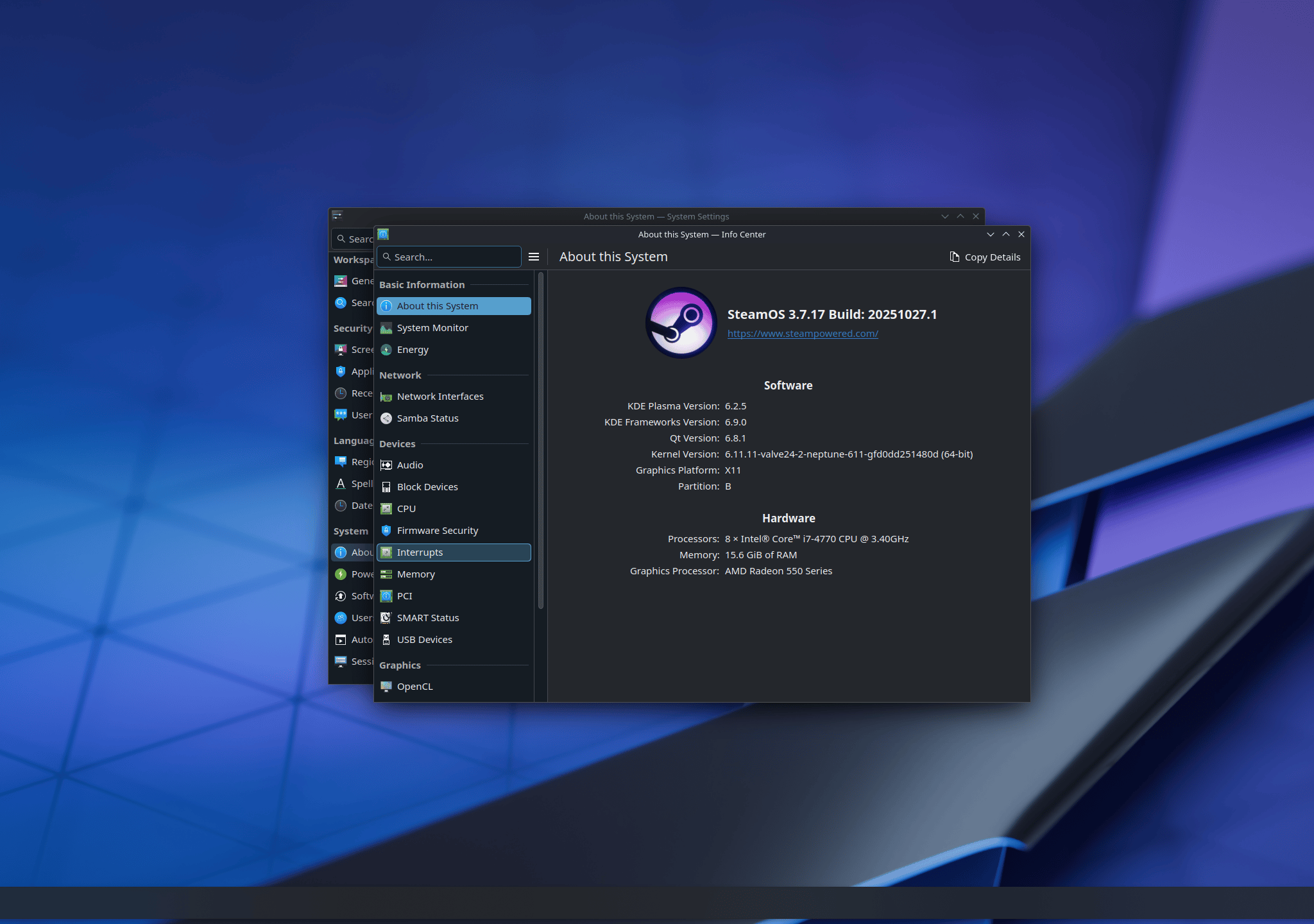This screenshot has height=924, width=1314.
Task: Click the System Settings titlebar app icon
Action: click(x=337, y=216)
